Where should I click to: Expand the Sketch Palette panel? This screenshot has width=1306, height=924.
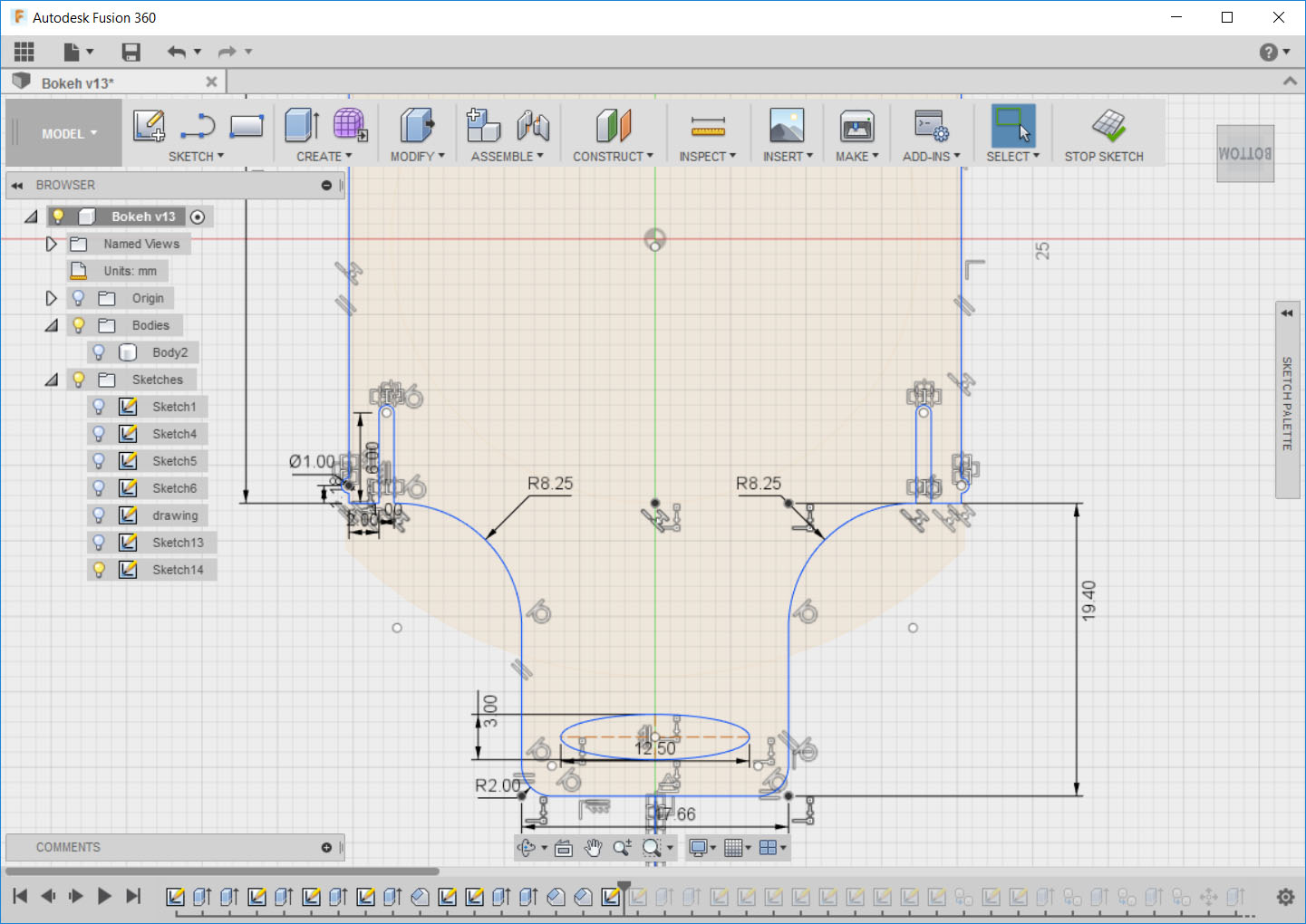1287,313
